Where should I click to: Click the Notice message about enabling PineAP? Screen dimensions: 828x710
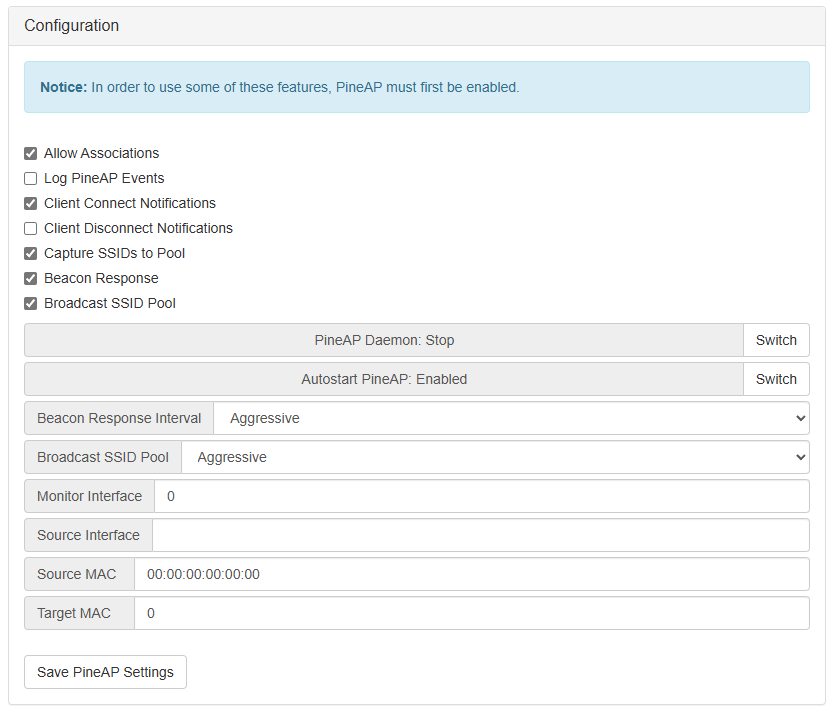(280, 87)
